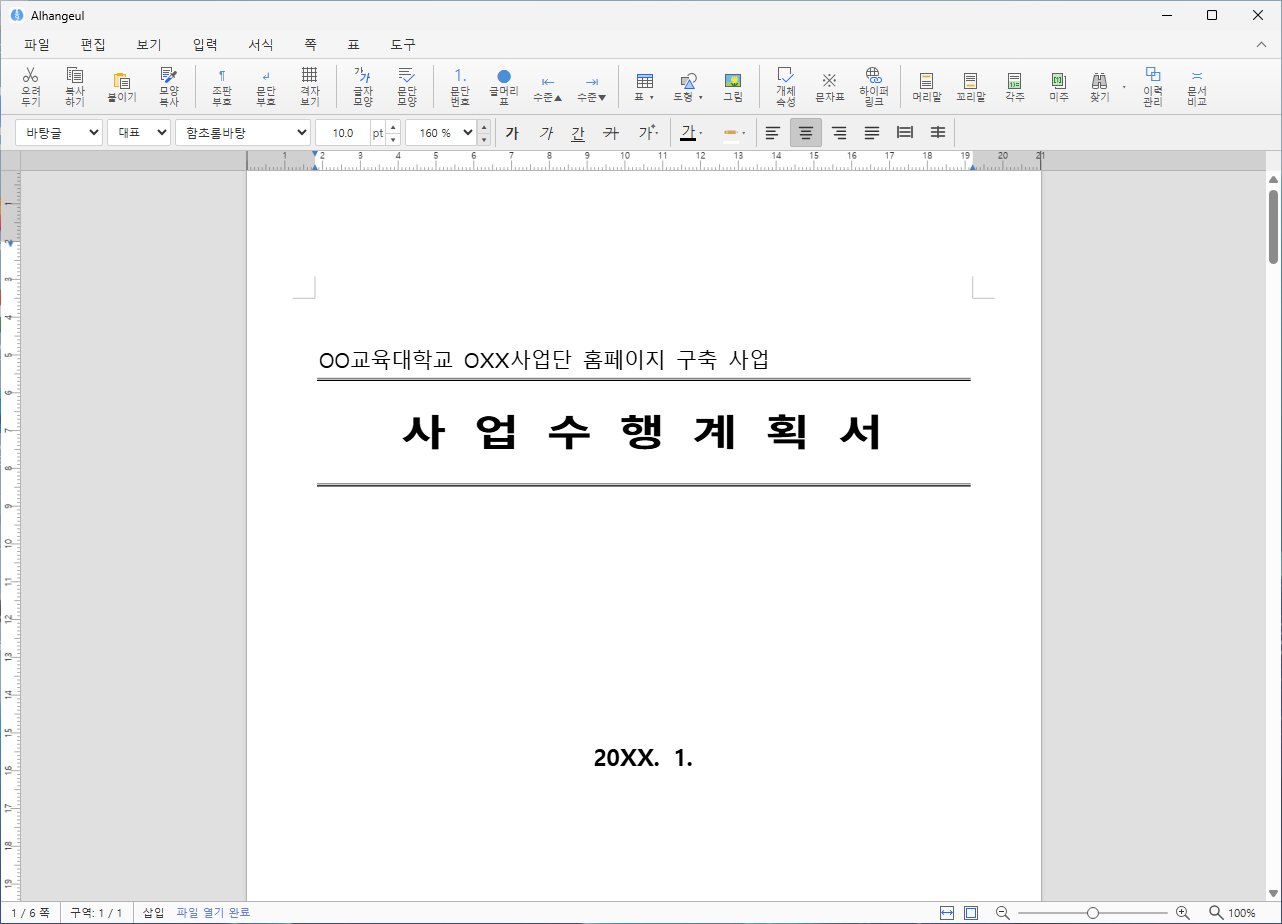Open the 160 % line spacing dropdown
Screen dimensions: 1282x924
(441, 132)
